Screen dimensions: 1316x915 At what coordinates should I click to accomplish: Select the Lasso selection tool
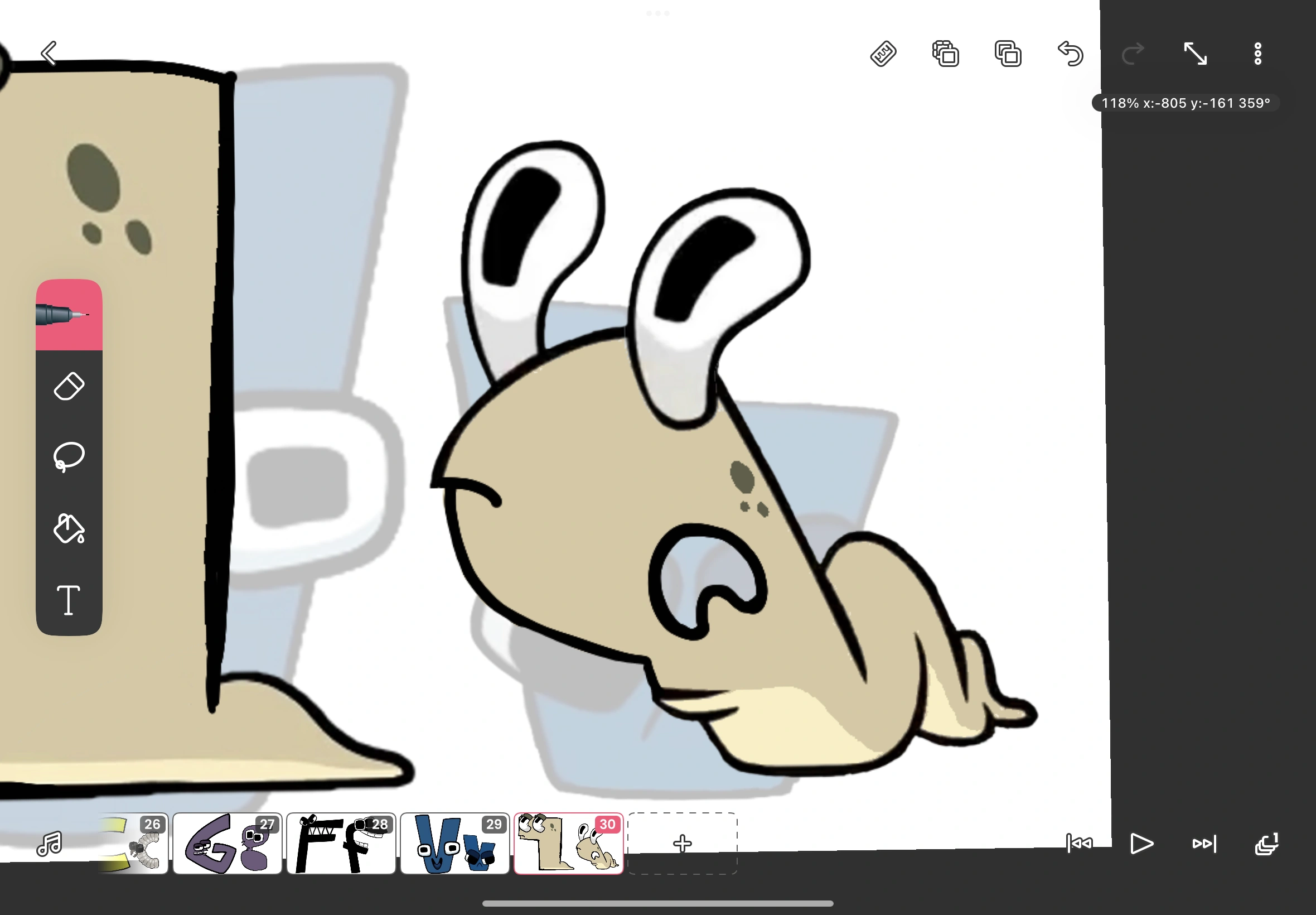click(x=69, y=457)
